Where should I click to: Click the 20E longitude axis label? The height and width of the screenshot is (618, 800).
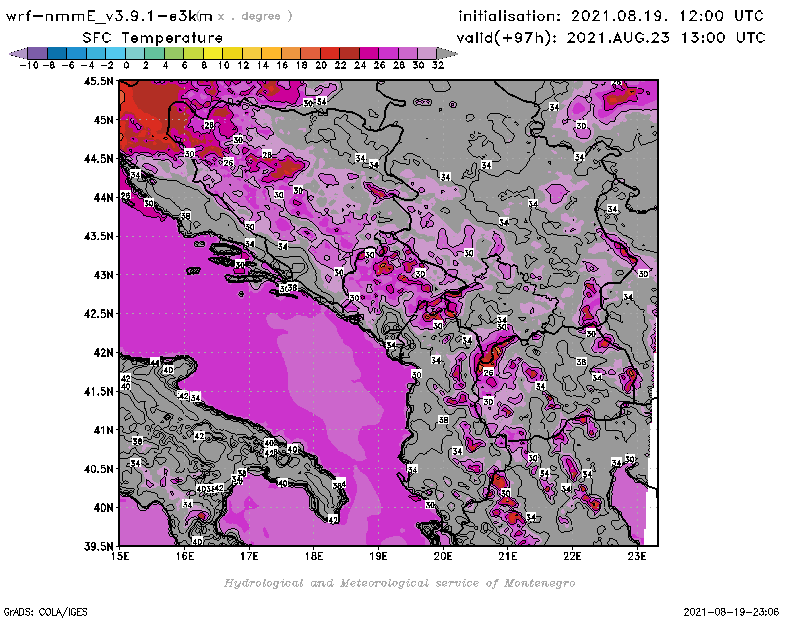[x=443, y=556]
